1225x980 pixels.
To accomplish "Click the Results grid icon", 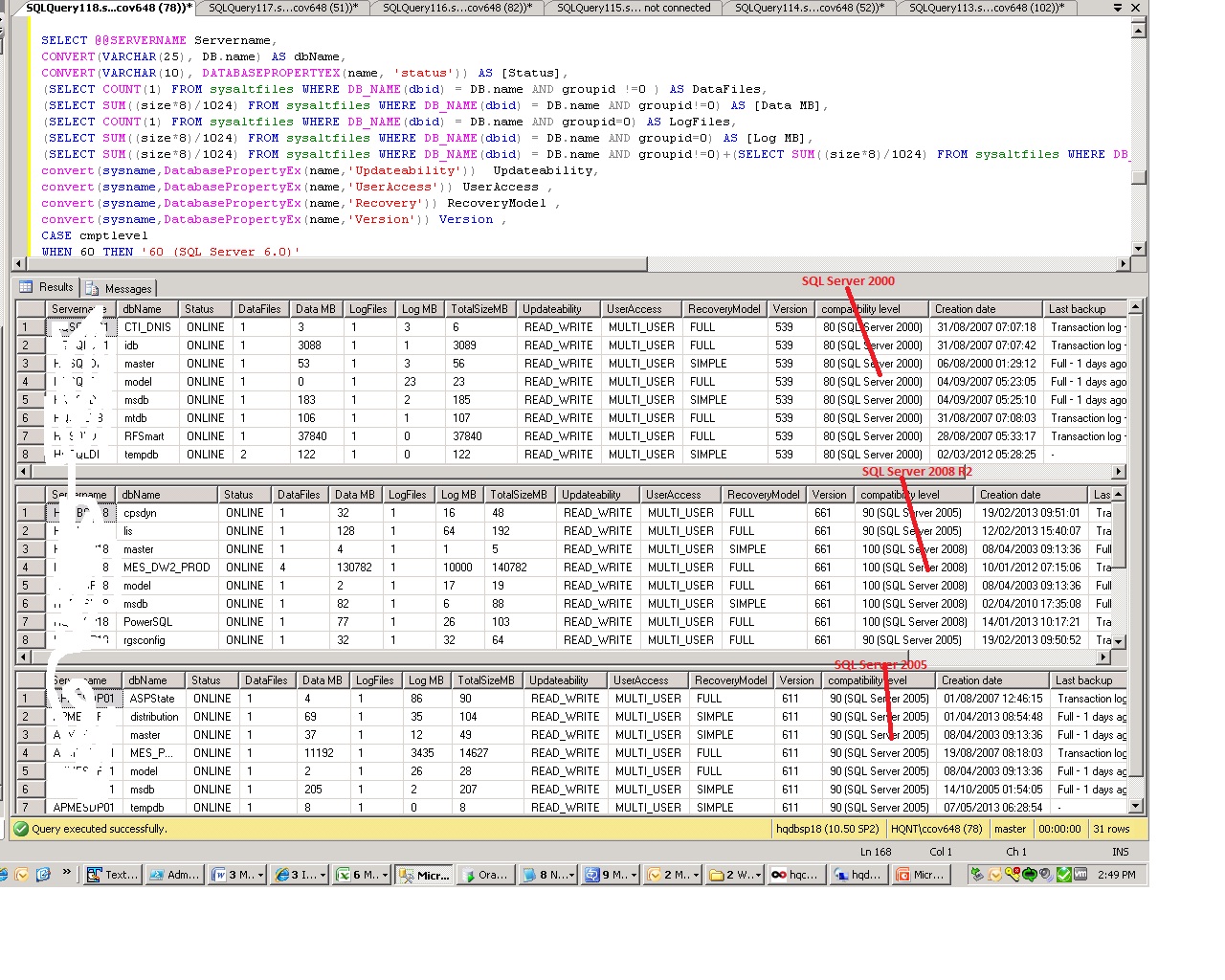I will [26, 287].
